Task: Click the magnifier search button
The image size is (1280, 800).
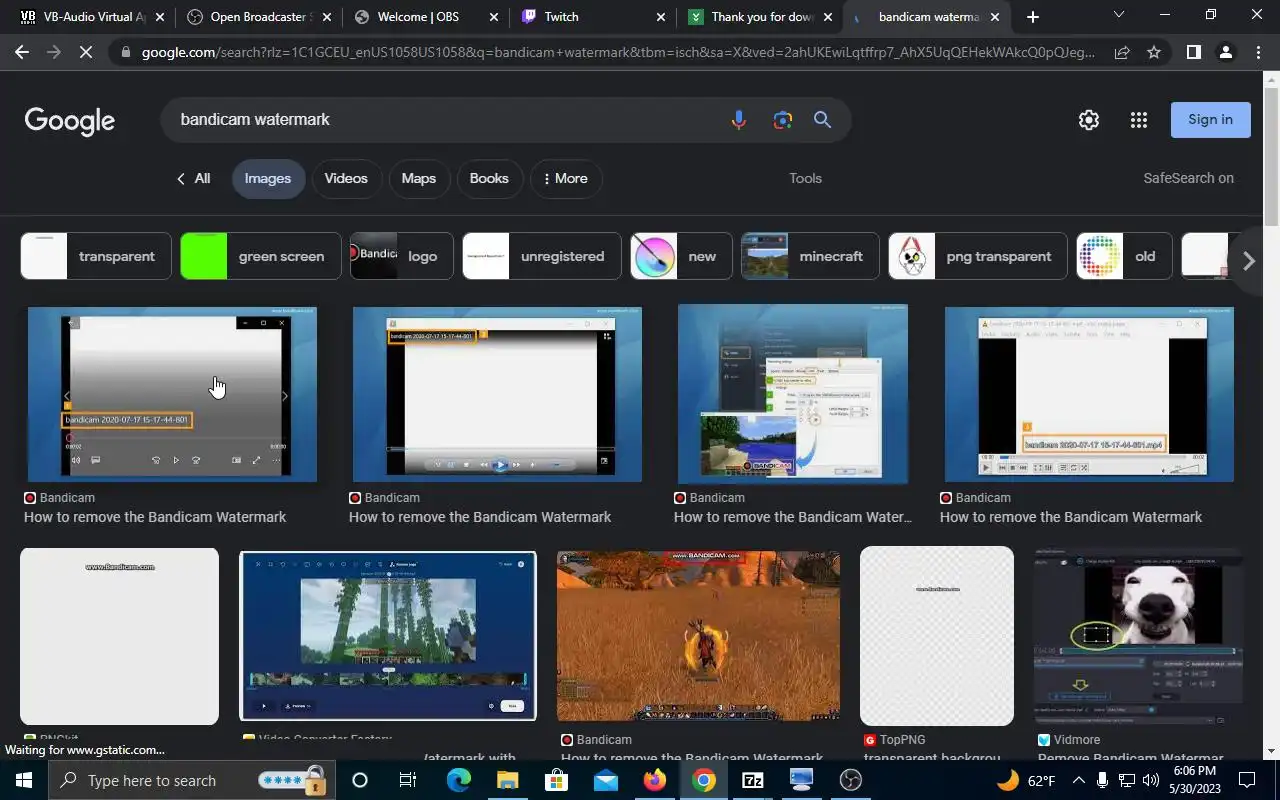Action: pyautogui.click(x=822, y=120)
